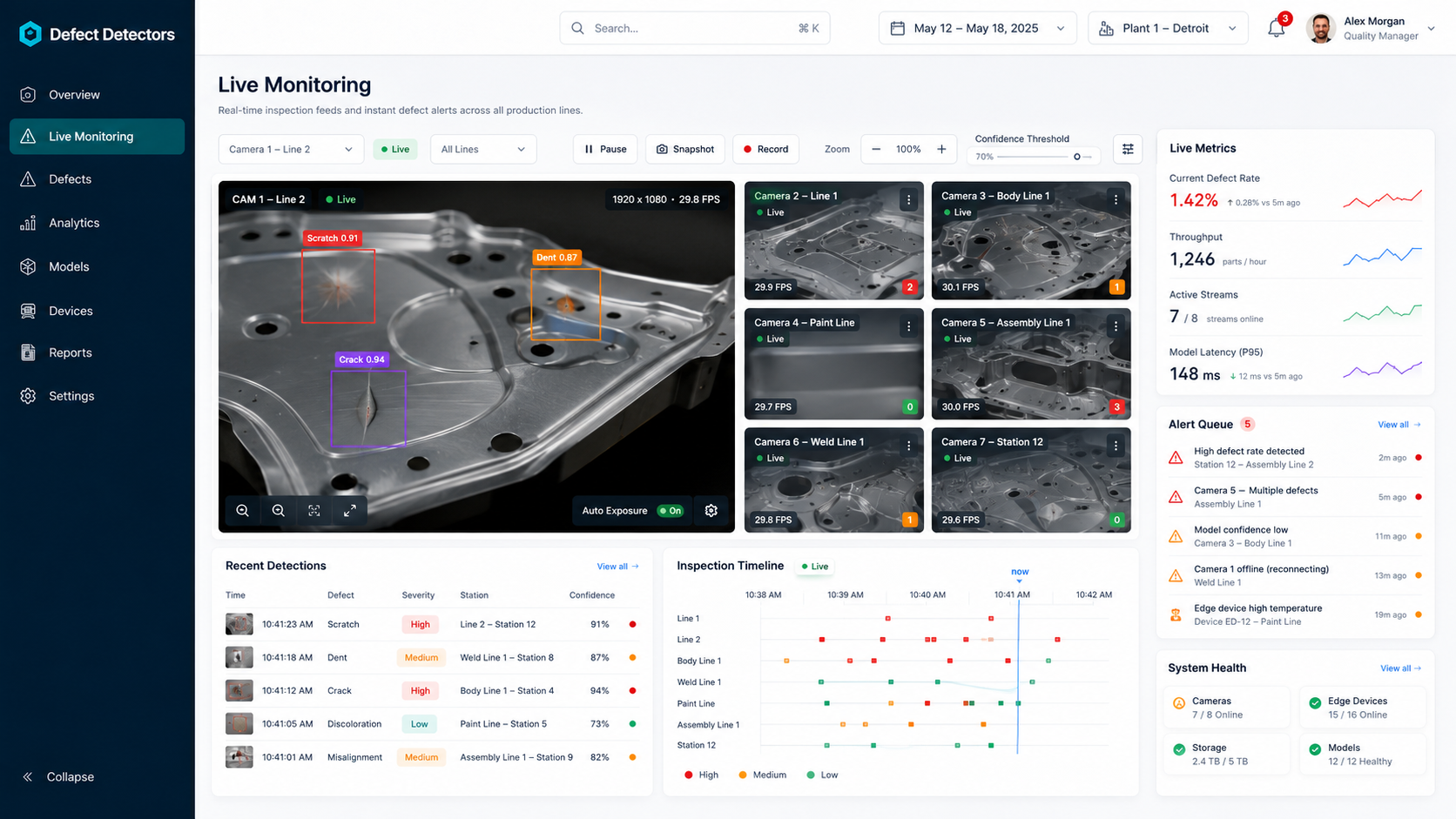
Task: Navigate to Models page
Action: [x=97, y=266]
